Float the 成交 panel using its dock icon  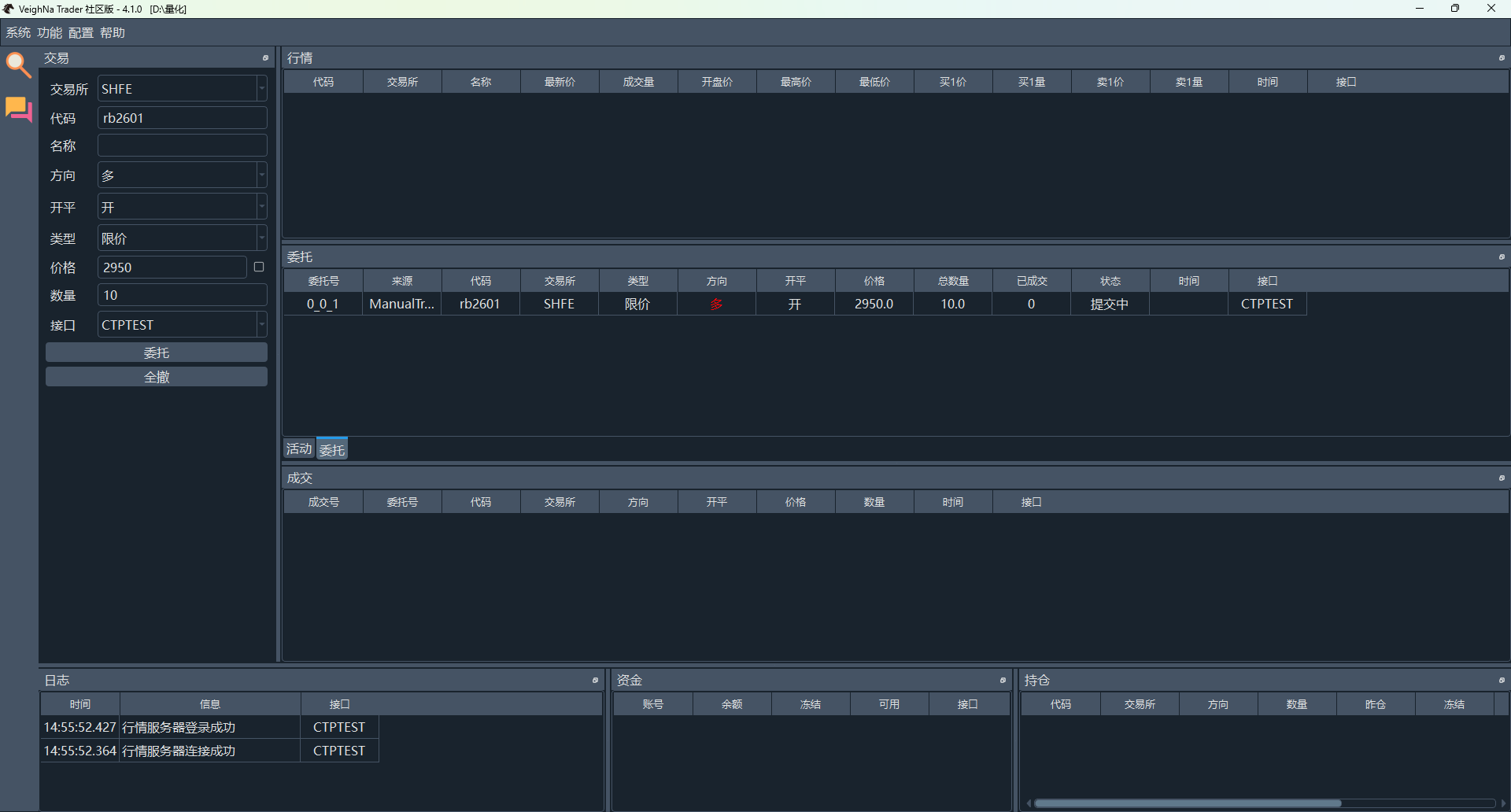click(x=1501, y=478)
